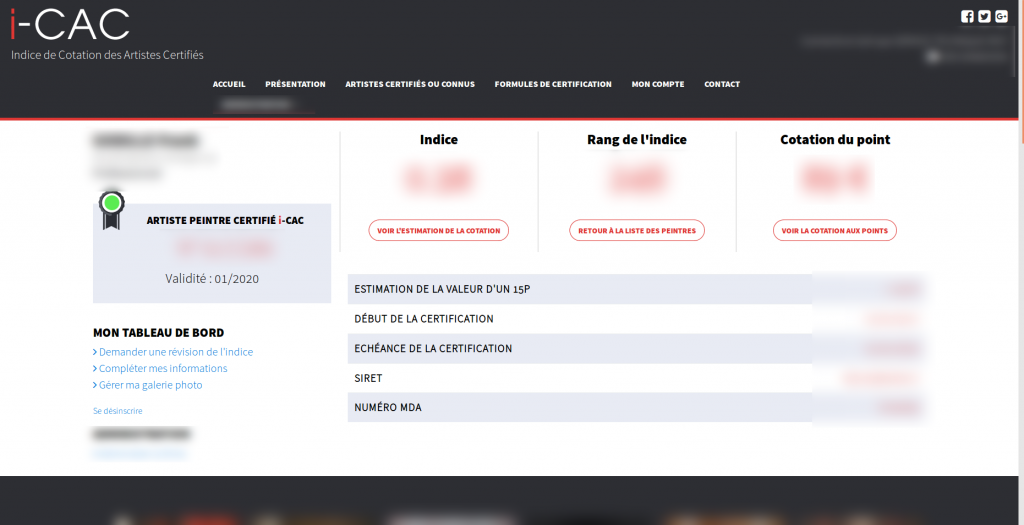This screenshot has width=1024, height=525.
Task: Open the Twitter social icon
Action: tap(984, 16)
